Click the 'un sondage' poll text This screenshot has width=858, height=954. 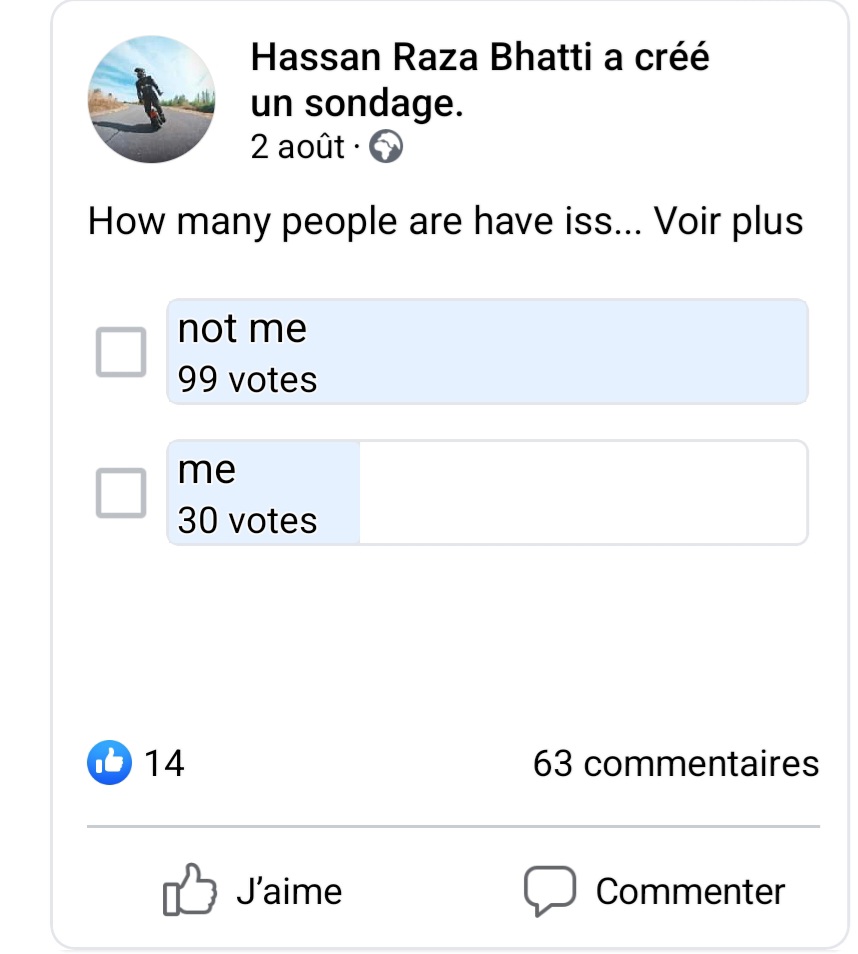pos(357,103)
